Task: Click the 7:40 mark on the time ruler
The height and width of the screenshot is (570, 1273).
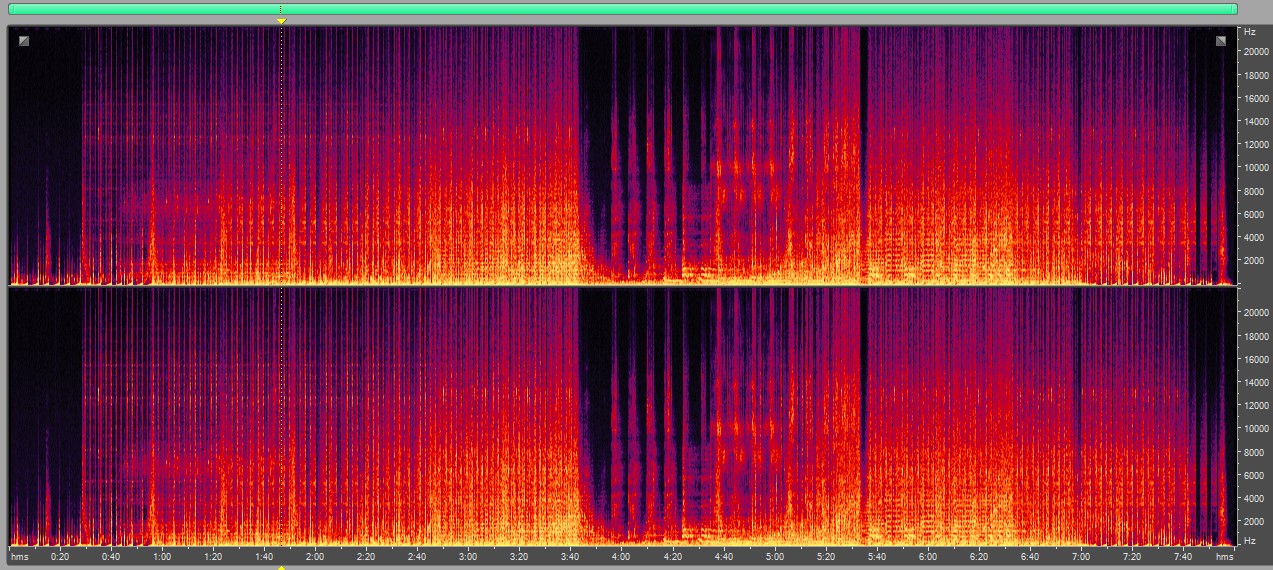Action: [x=1183, y=556]
